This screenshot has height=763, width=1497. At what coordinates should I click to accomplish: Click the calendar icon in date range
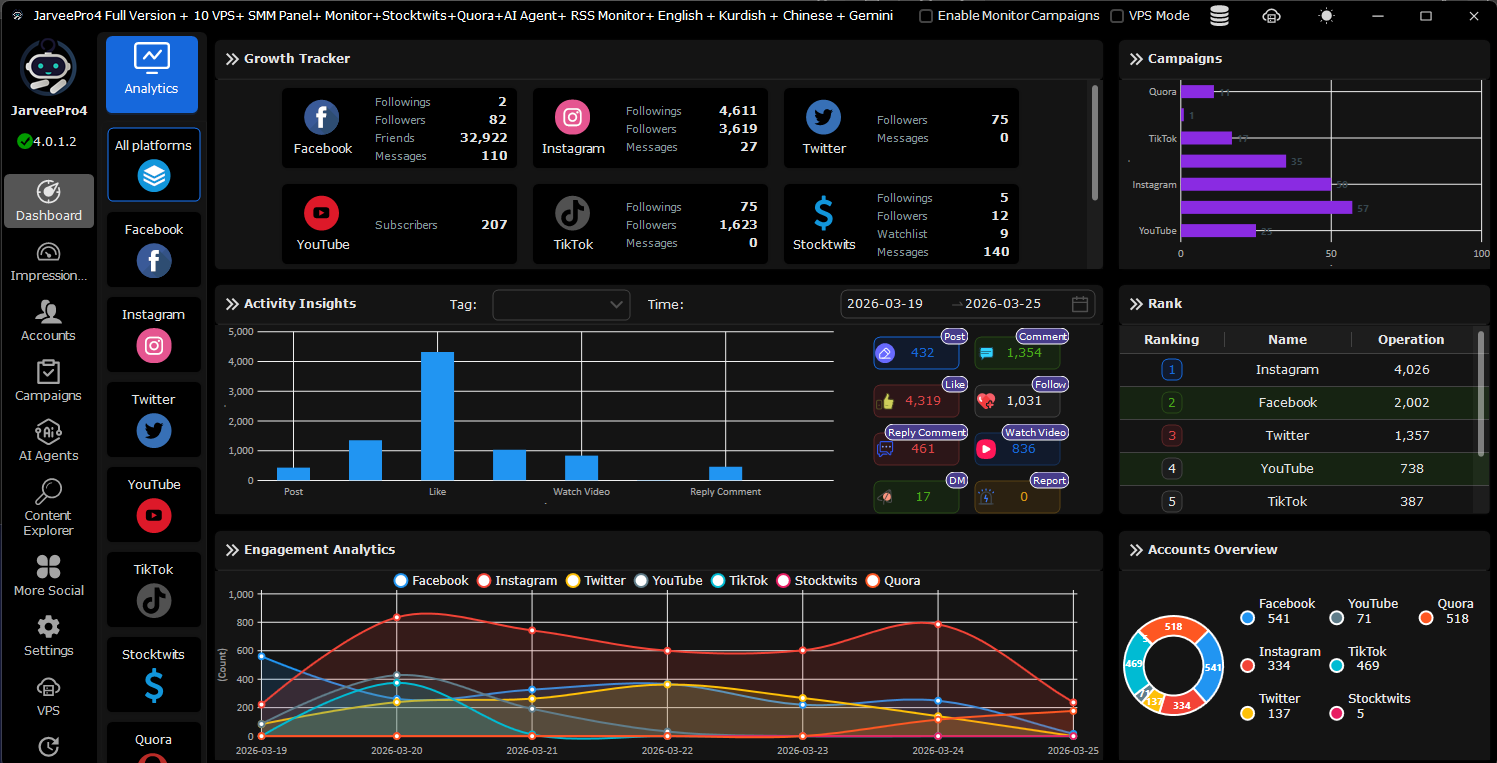point(1079,304)
